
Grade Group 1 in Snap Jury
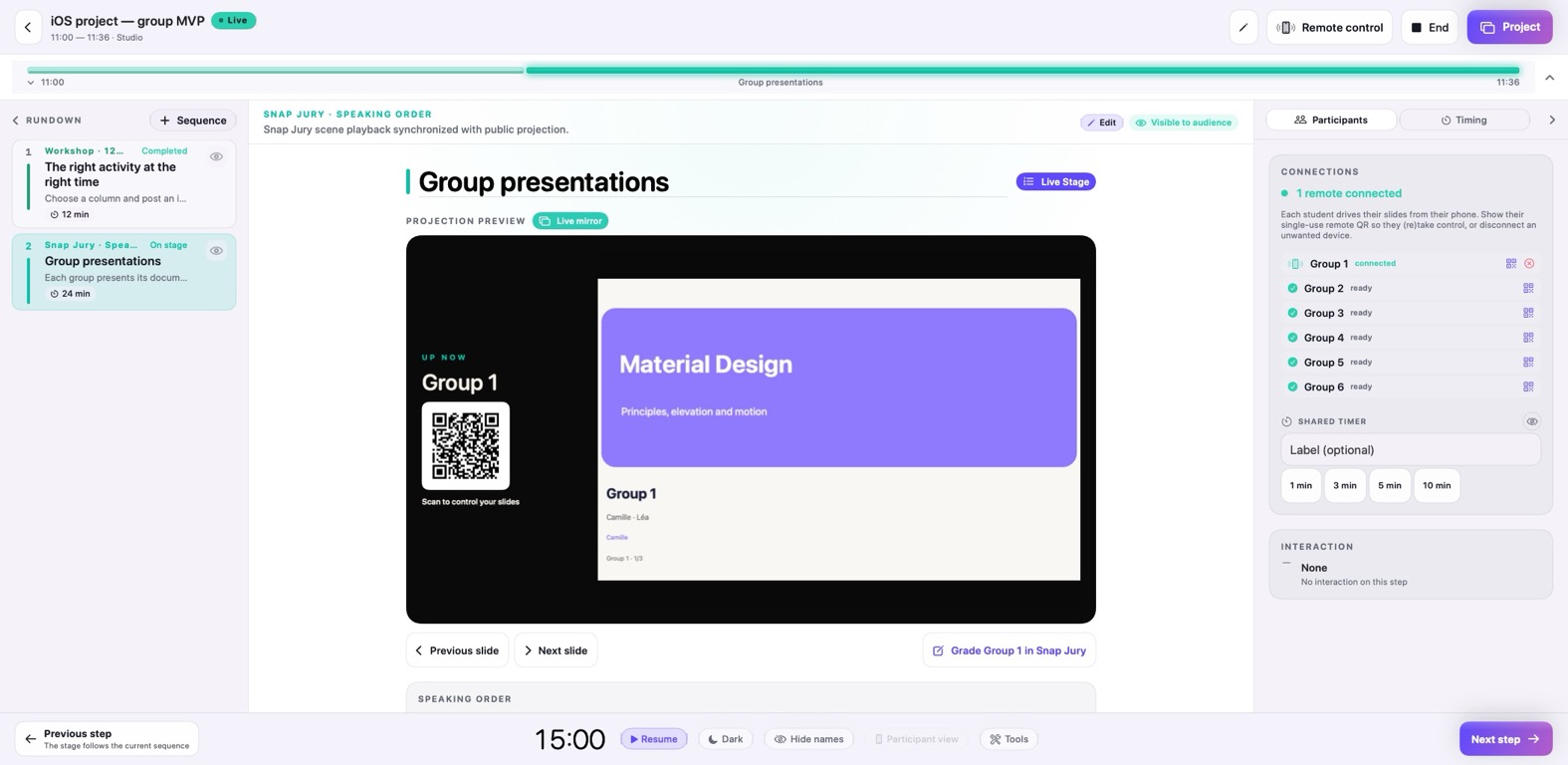pyautogui.click(x=1009, y=650)
